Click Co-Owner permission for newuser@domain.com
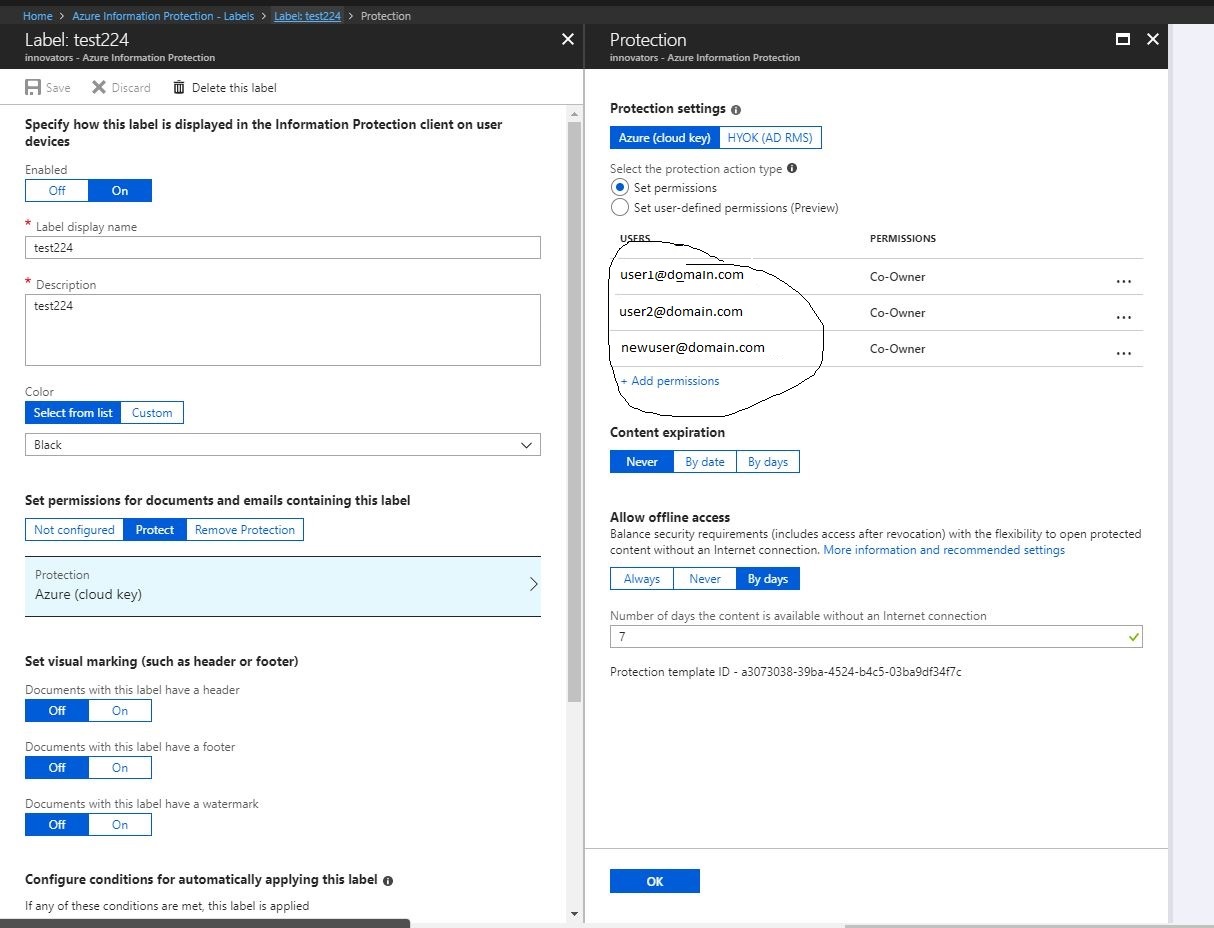Viewport: 1214px width, 928px height. [x=898, y=349]
